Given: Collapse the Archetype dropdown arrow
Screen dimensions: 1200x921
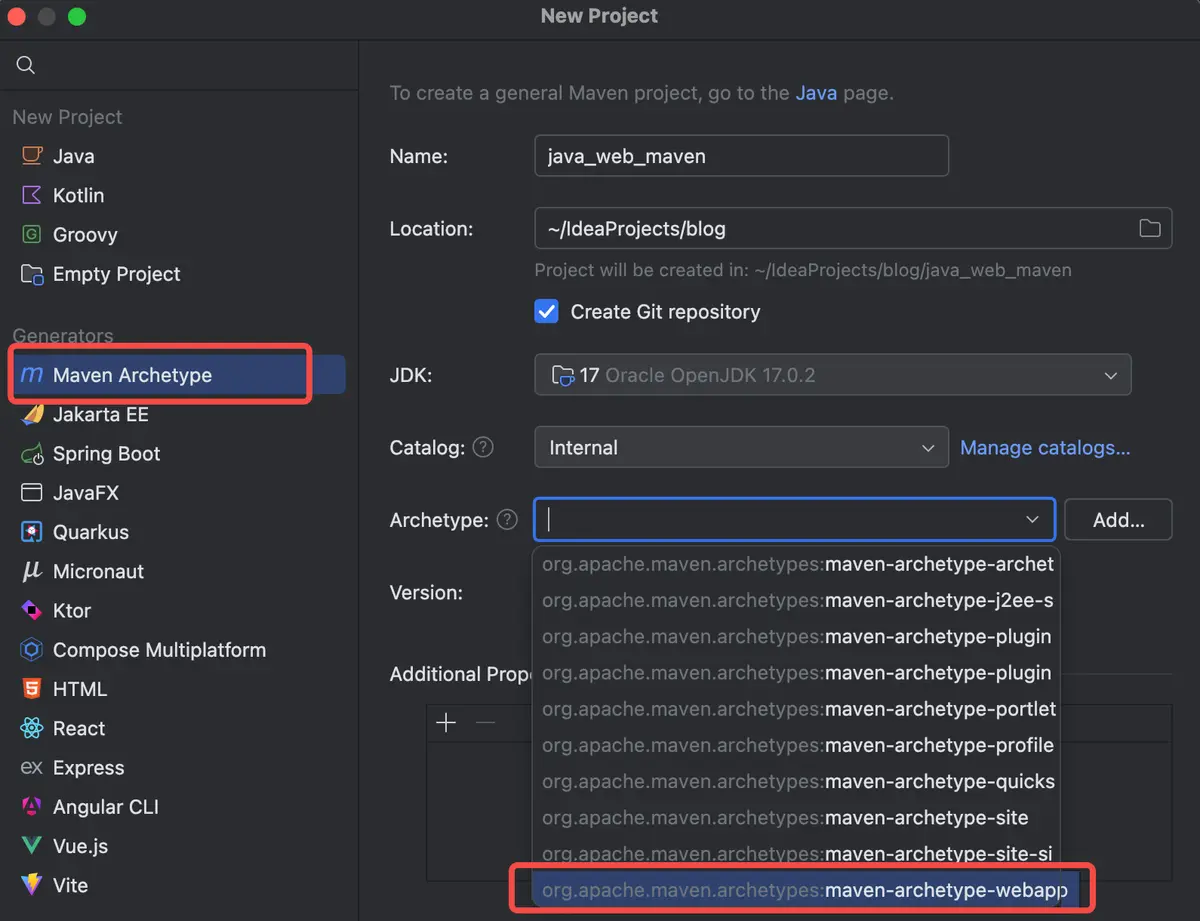Looking at the screenshot, I should pyautogui.click(x=1032, y=520).
